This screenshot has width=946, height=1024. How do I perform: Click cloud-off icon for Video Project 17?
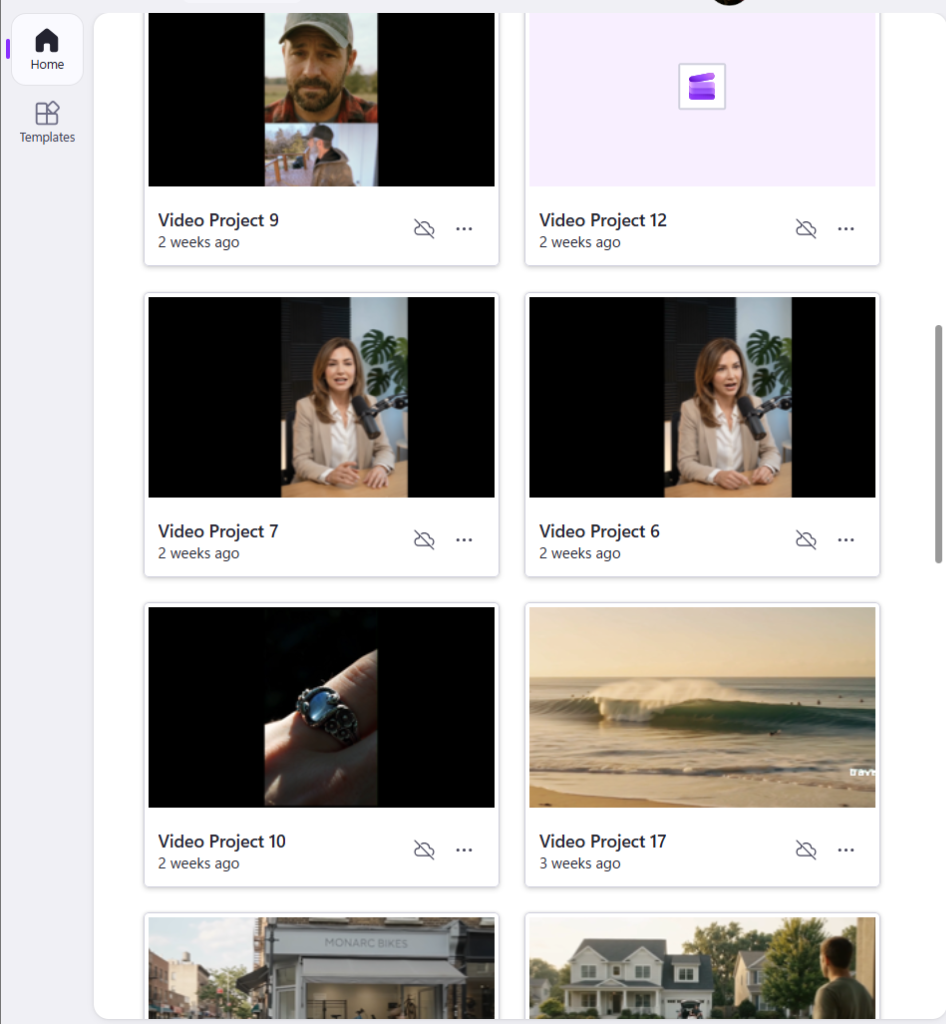(806, 850)
